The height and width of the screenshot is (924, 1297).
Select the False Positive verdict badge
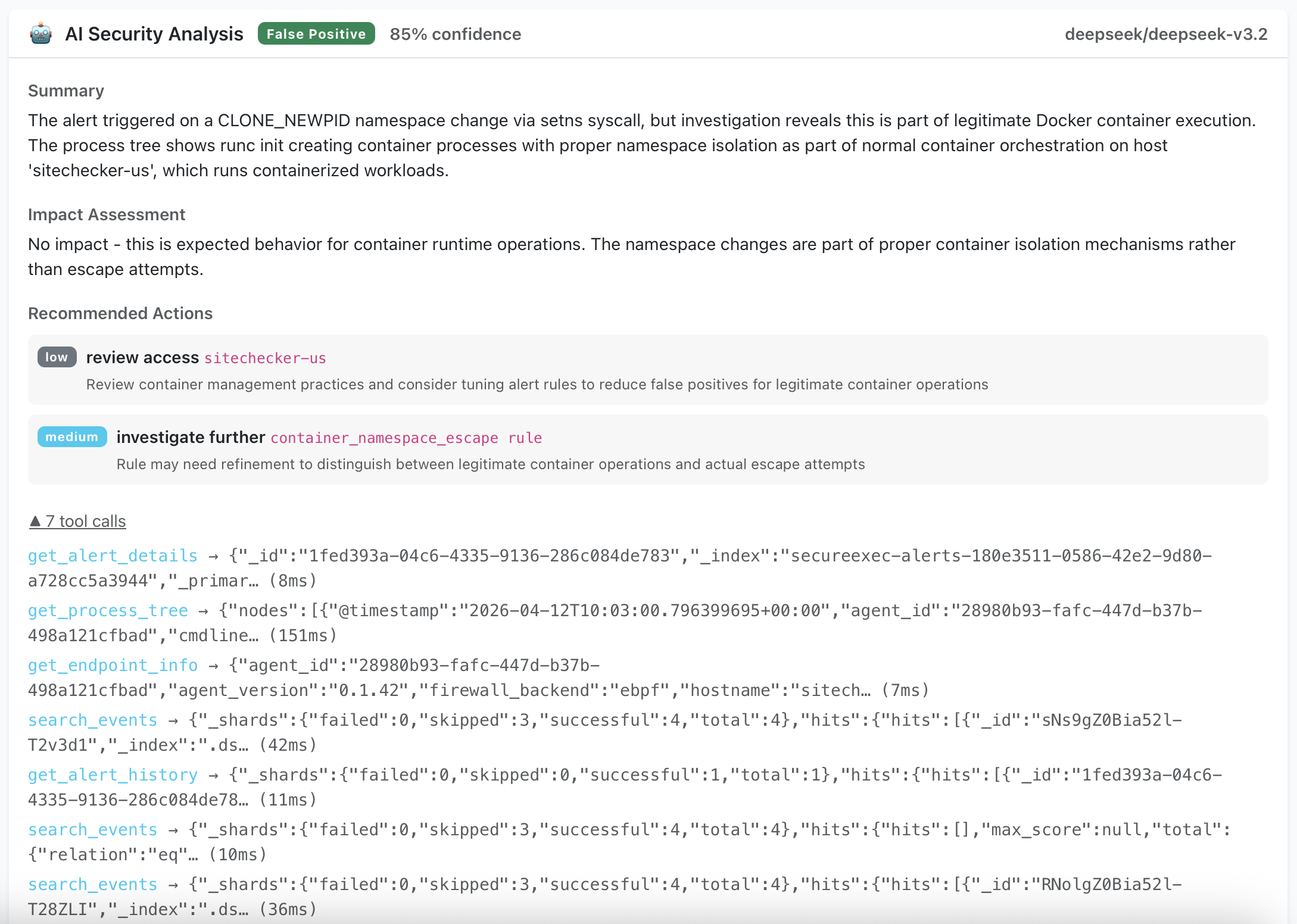pos(316,33)
